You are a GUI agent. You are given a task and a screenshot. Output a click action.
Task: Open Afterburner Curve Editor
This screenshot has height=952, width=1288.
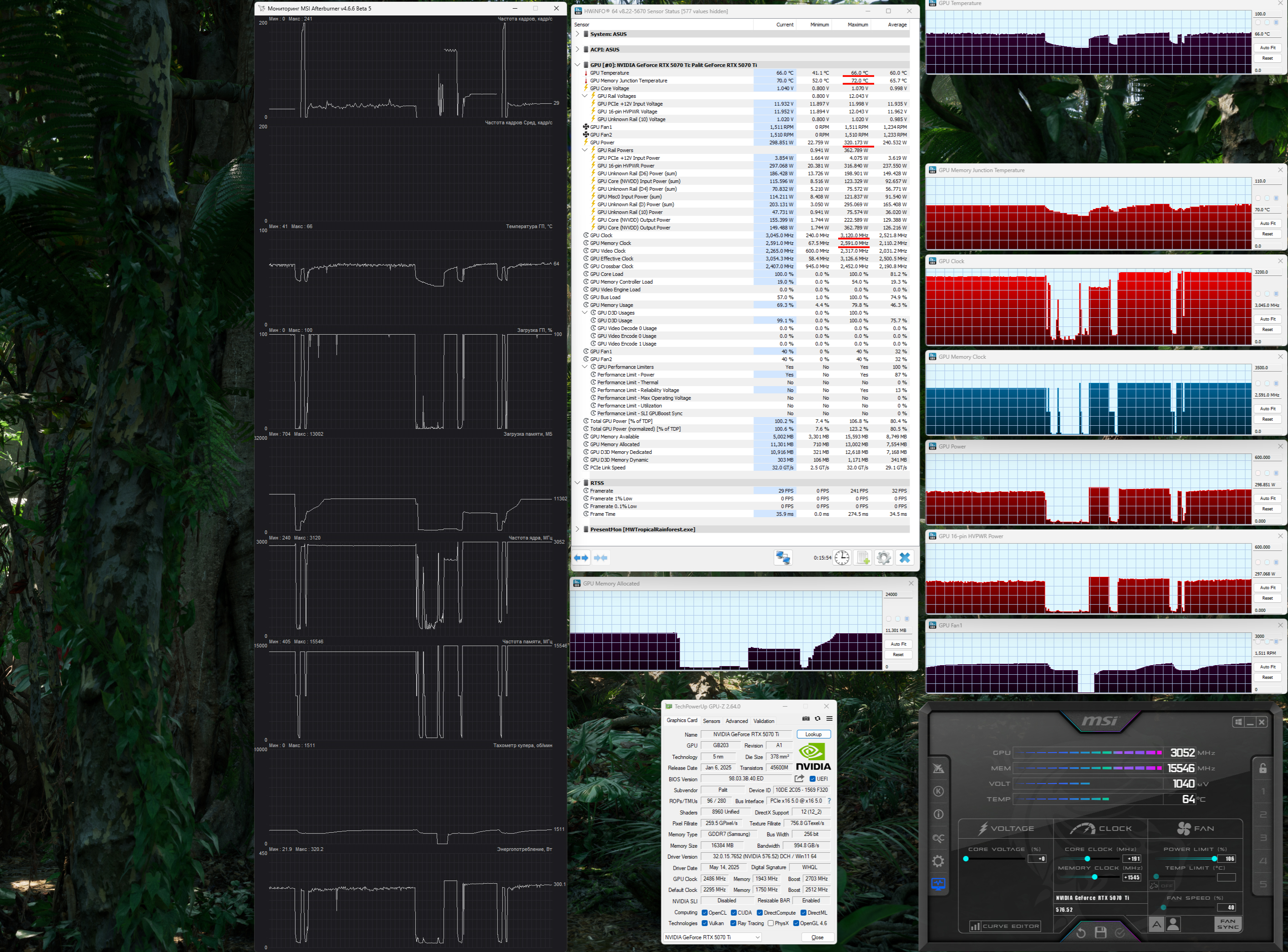(1005, 926)
